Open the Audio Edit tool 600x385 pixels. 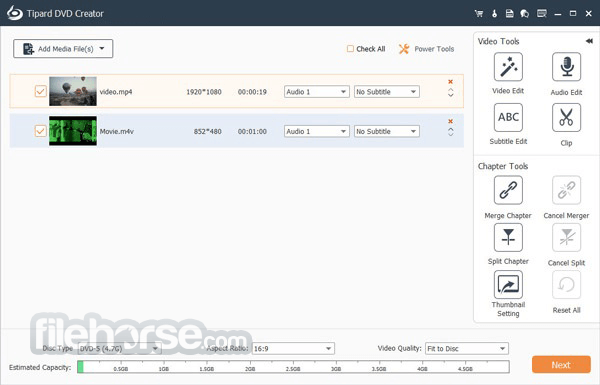[566, 67]
